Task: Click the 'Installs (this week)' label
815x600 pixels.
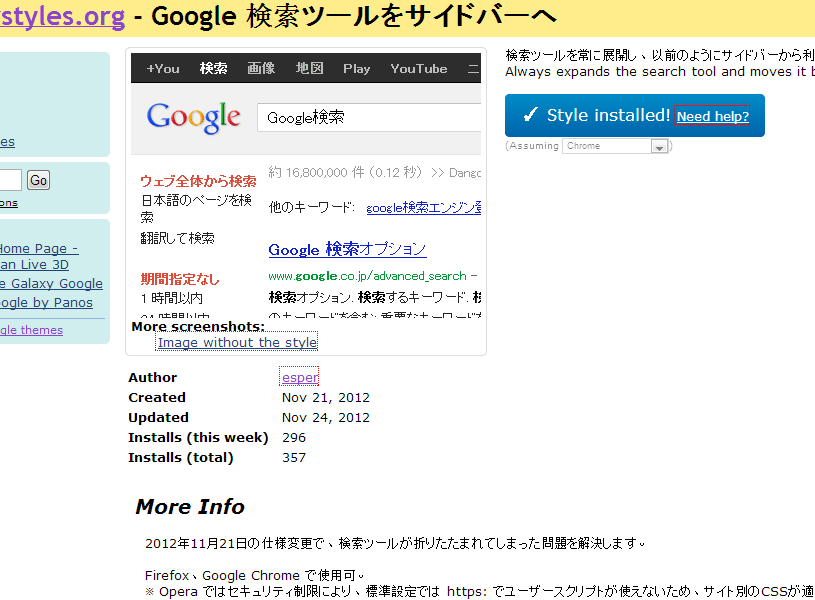Action: [199, 438]
